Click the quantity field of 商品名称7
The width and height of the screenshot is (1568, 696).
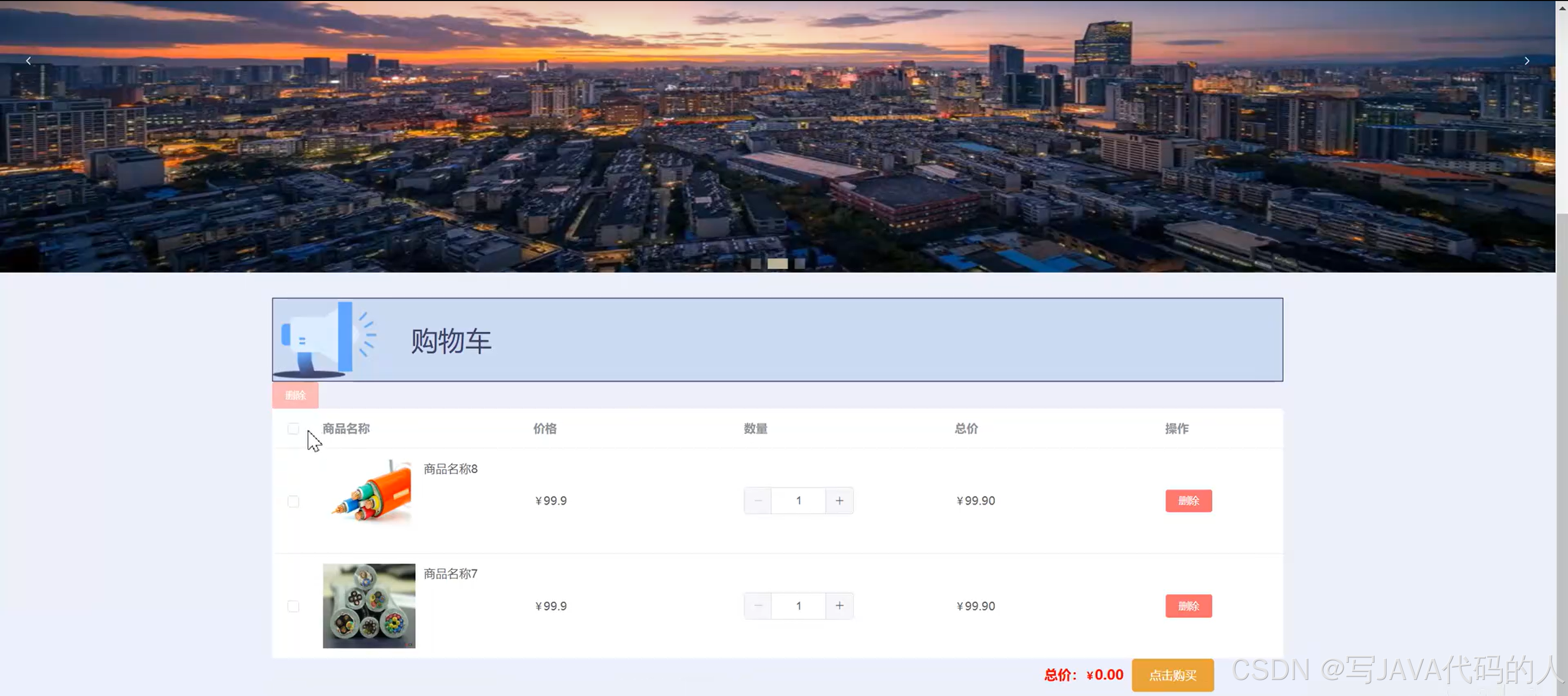pyautogui.click(x=798, y=606)
